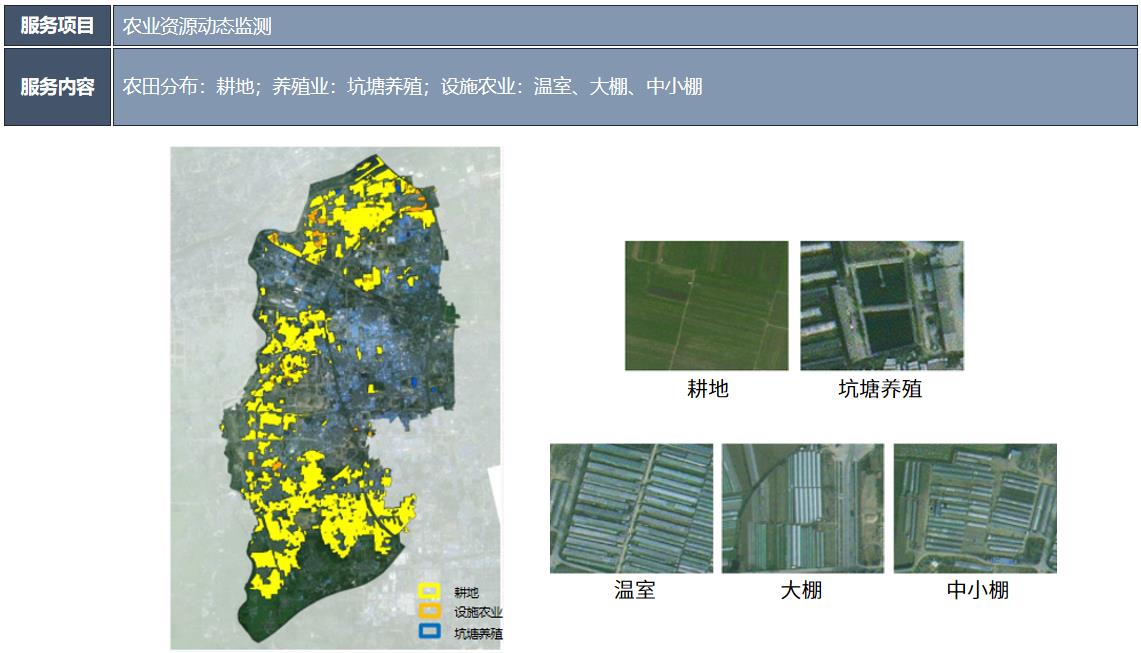Click the 温室 caption
This screenshot has width=1141, height=653.
tap(635, 590)
